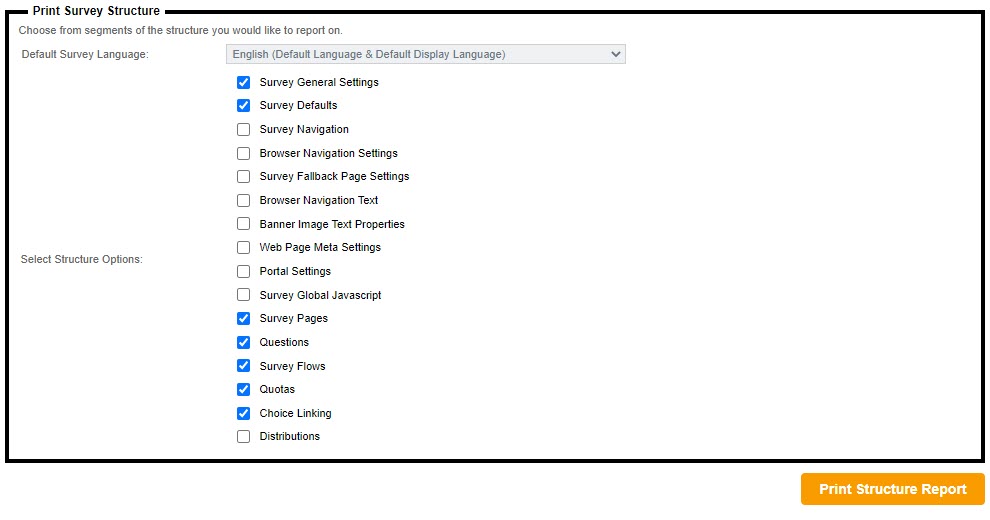Enable the Browser Navigation Text checkbox
The width and height of the screenshot is (990, 520).
[243, 200]
